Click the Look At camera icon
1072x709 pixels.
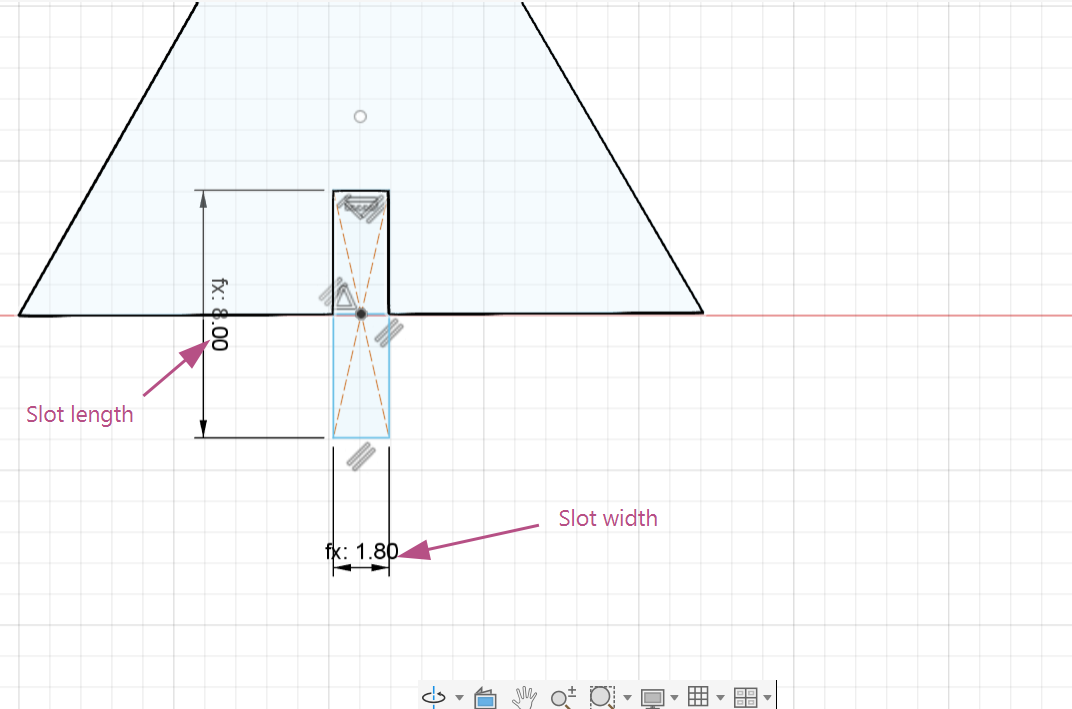pyautogui.click(x=485, y=698)
